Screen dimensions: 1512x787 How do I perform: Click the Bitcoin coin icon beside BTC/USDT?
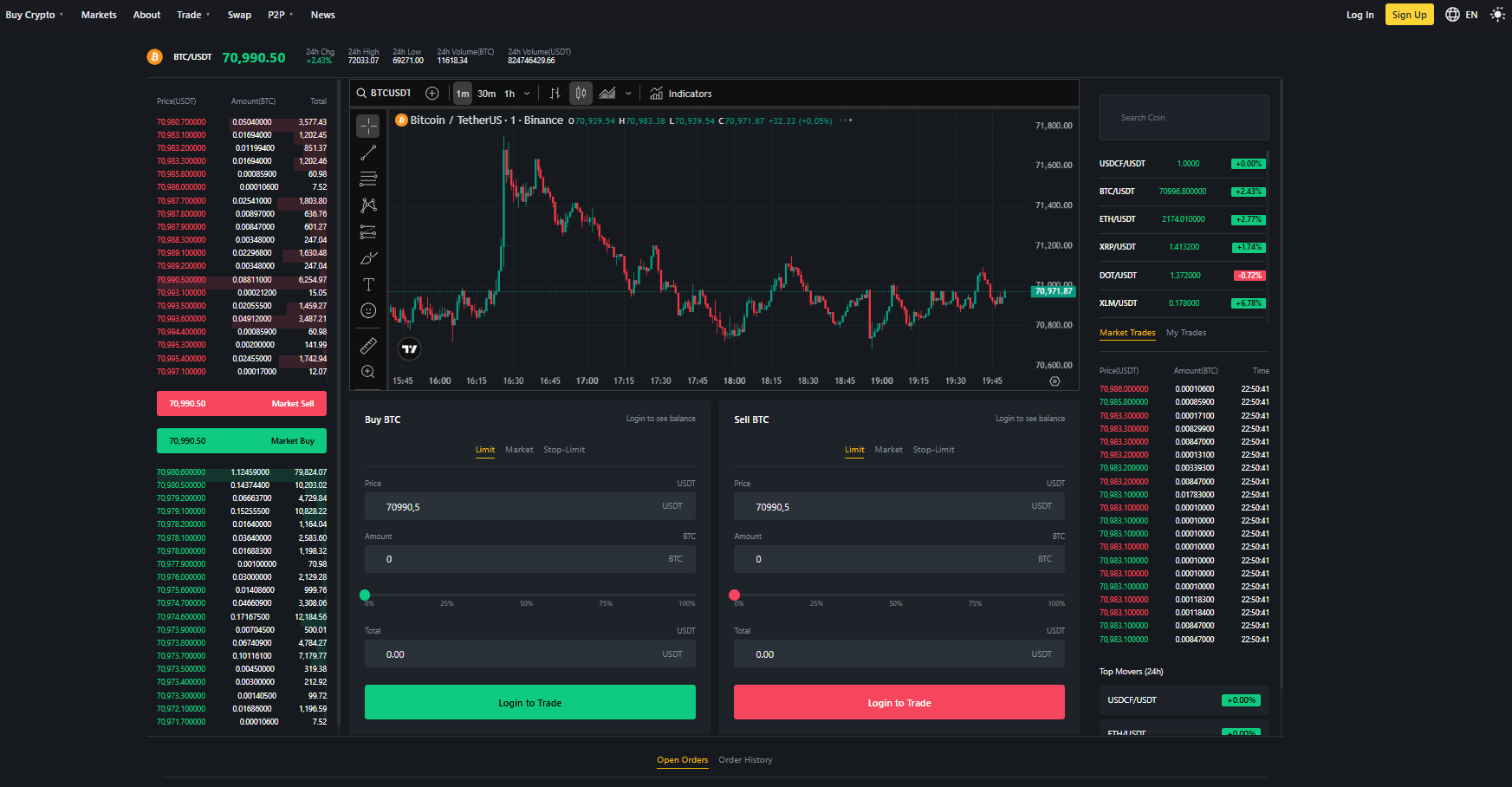[154, 57]
